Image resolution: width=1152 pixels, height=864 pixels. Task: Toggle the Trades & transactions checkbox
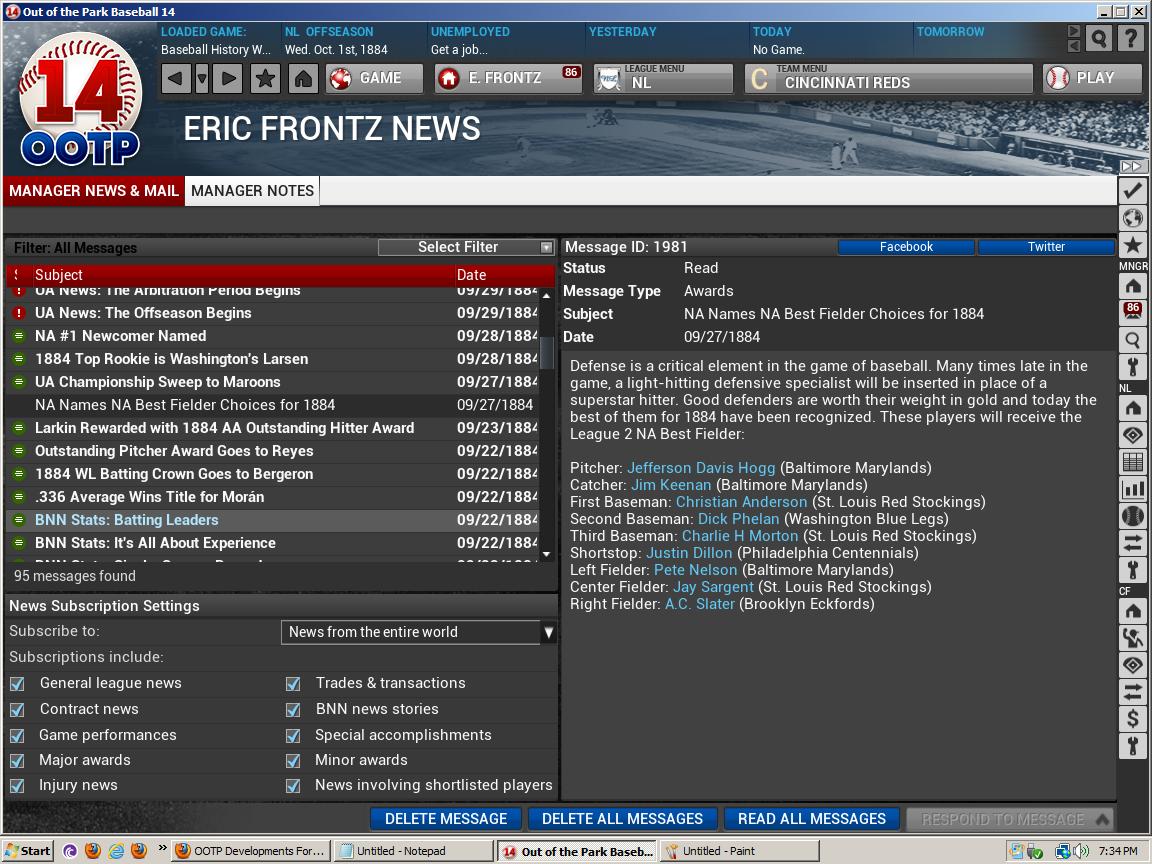(293, 684)
